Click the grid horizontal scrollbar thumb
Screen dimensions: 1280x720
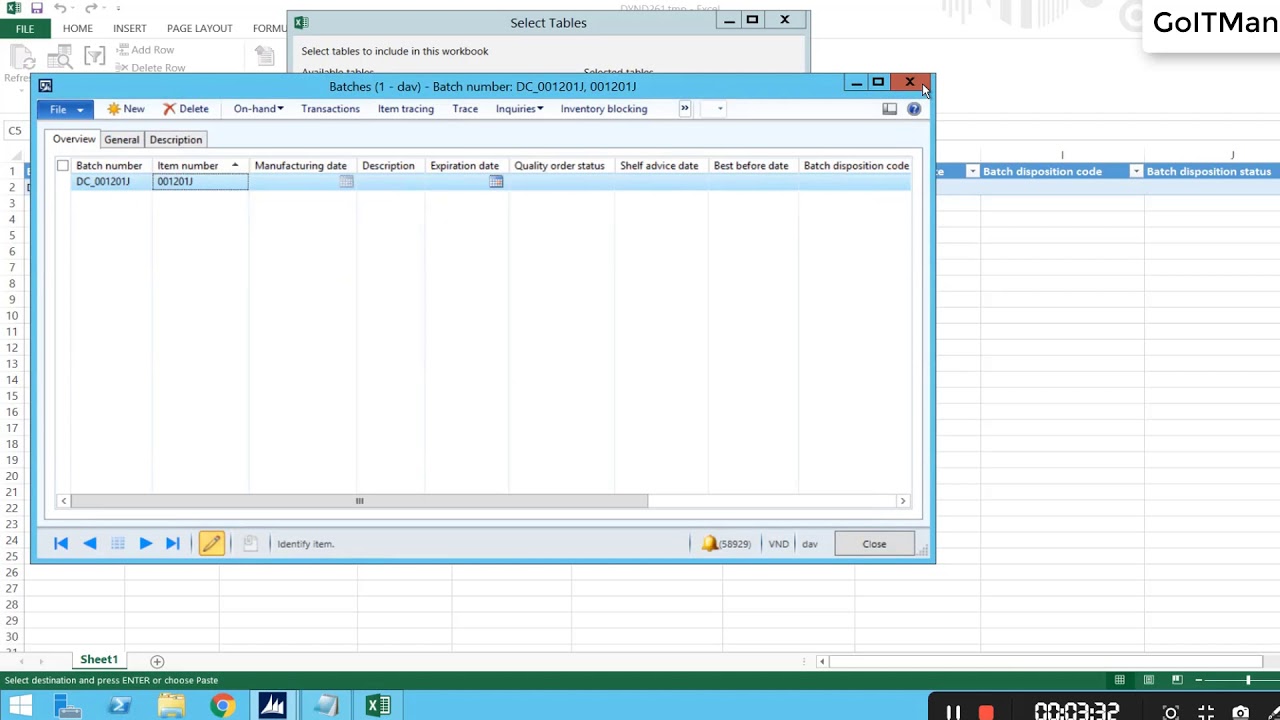(x=360, y=501)
